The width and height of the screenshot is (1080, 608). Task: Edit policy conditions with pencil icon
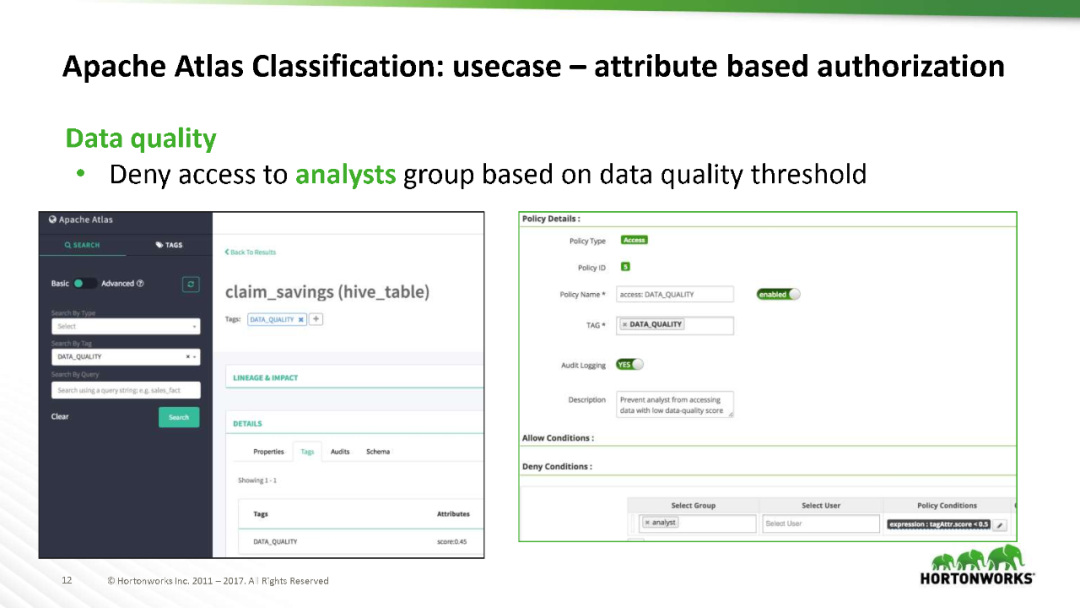[1000, 525]
